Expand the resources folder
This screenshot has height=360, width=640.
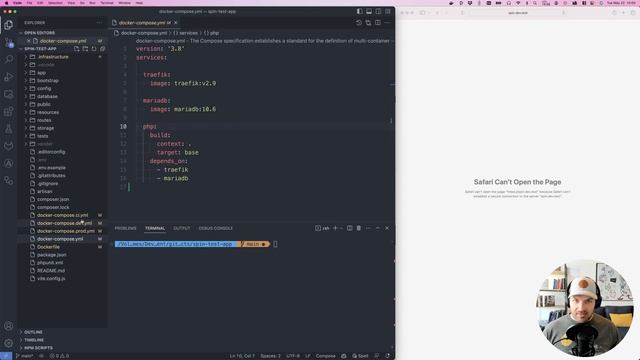point(48,112)
